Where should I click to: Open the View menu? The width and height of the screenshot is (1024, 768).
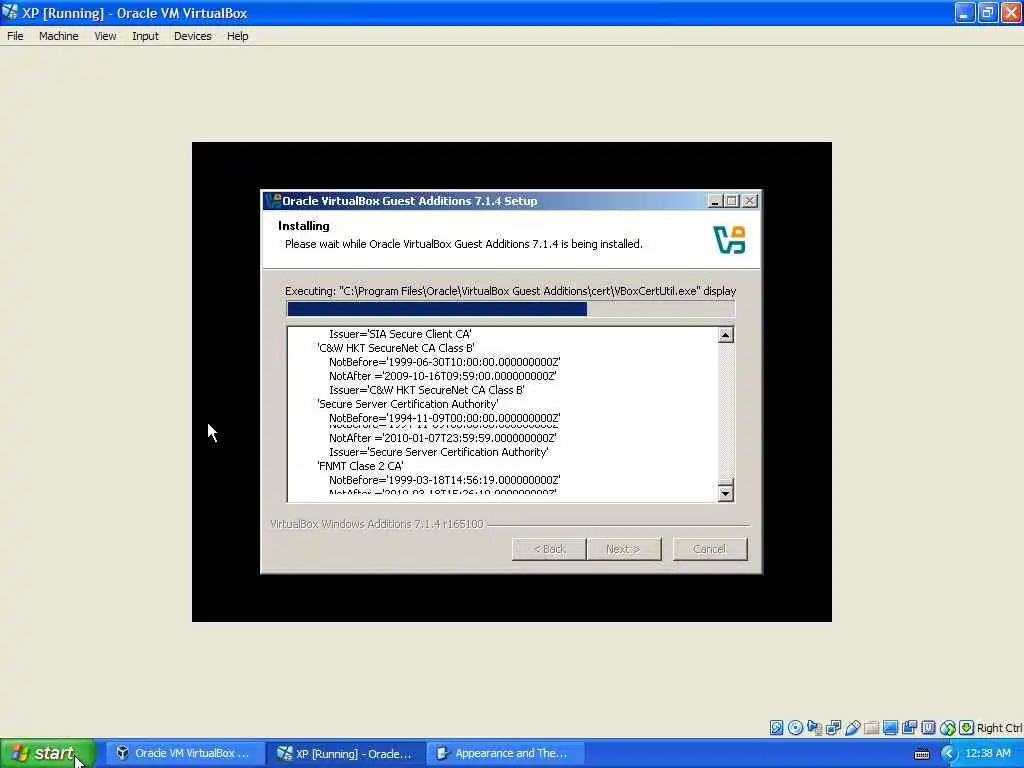[105, 36]
